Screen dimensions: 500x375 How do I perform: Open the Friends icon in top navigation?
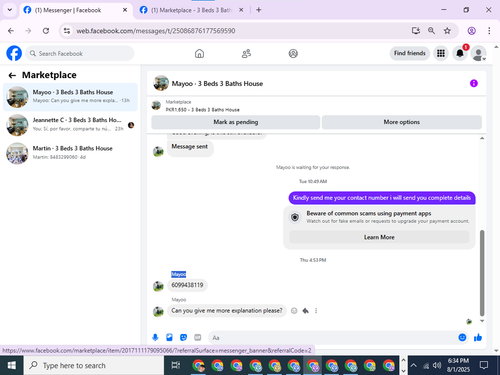tap(246, 53)
